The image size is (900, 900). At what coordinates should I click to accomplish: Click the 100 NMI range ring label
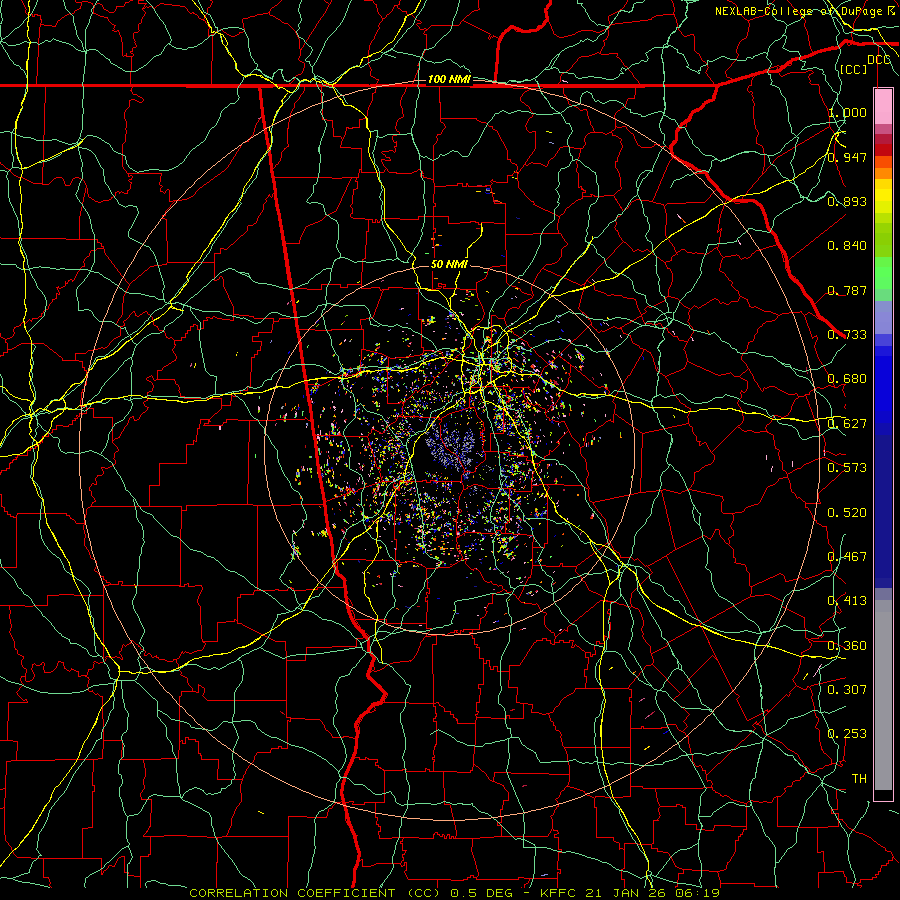pyautogui.click(x=449, y=79)
